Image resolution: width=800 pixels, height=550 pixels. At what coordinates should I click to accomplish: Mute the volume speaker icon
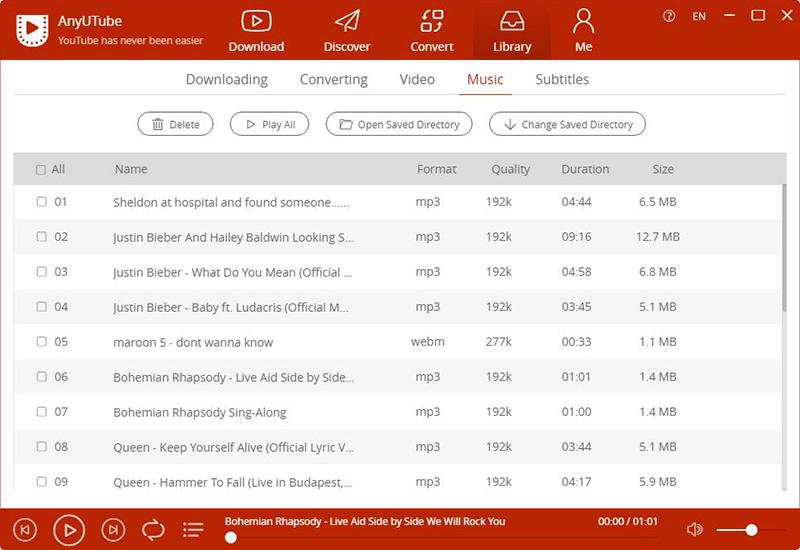(694, 530)
